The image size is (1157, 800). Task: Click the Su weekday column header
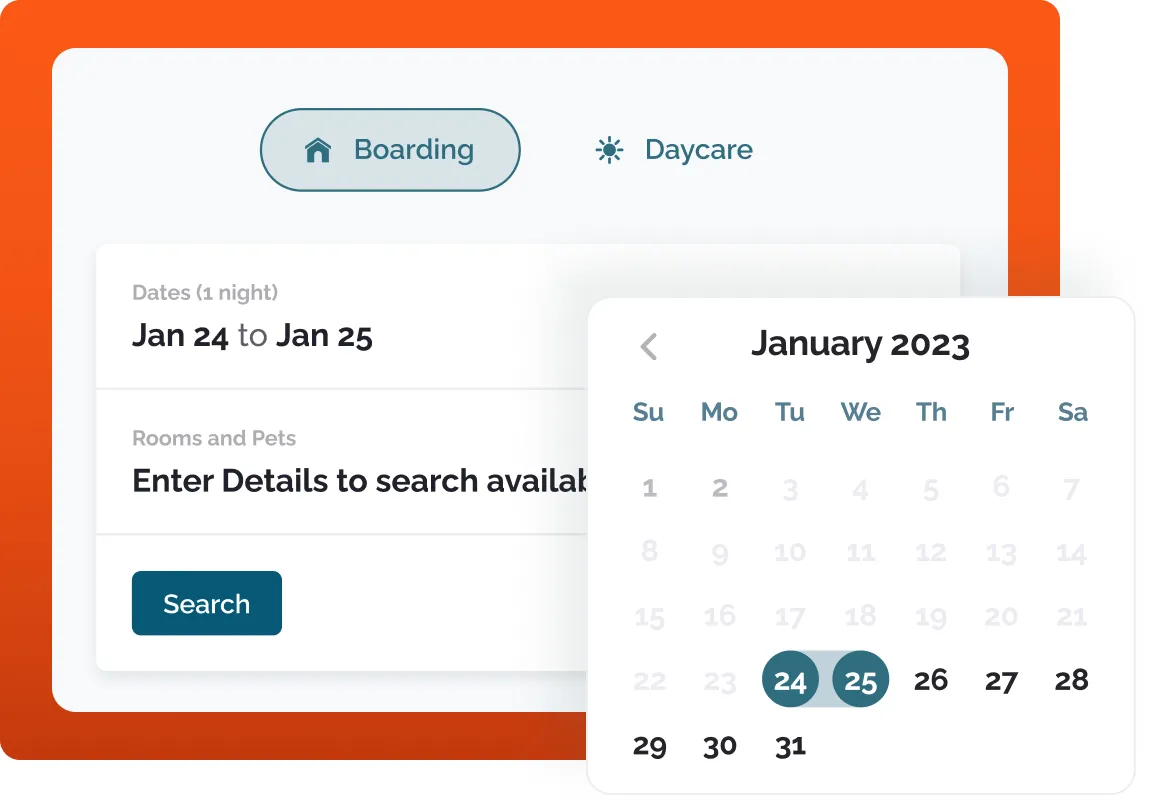pyautogui.click(x=649, y=412)
